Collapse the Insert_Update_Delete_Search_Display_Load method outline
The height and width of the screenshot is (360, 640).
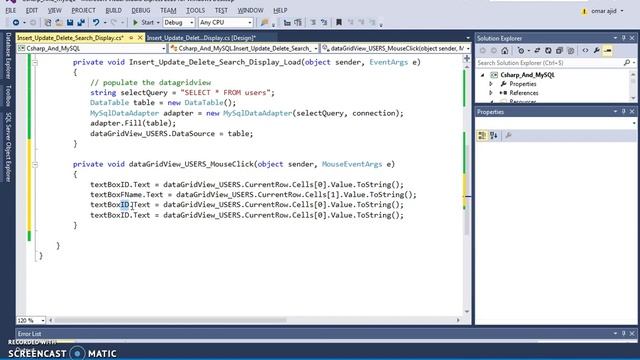pyautogui.click(x=35, y=62)
